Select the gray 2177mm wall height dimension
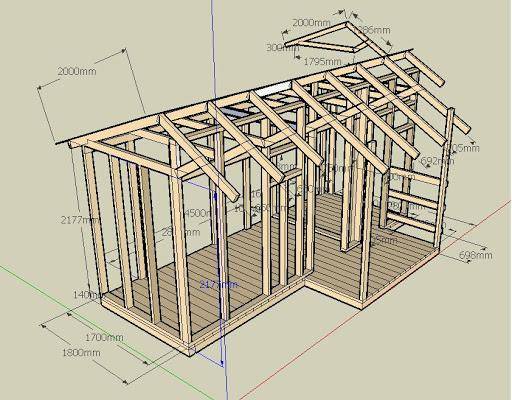 tap(80, 220)
